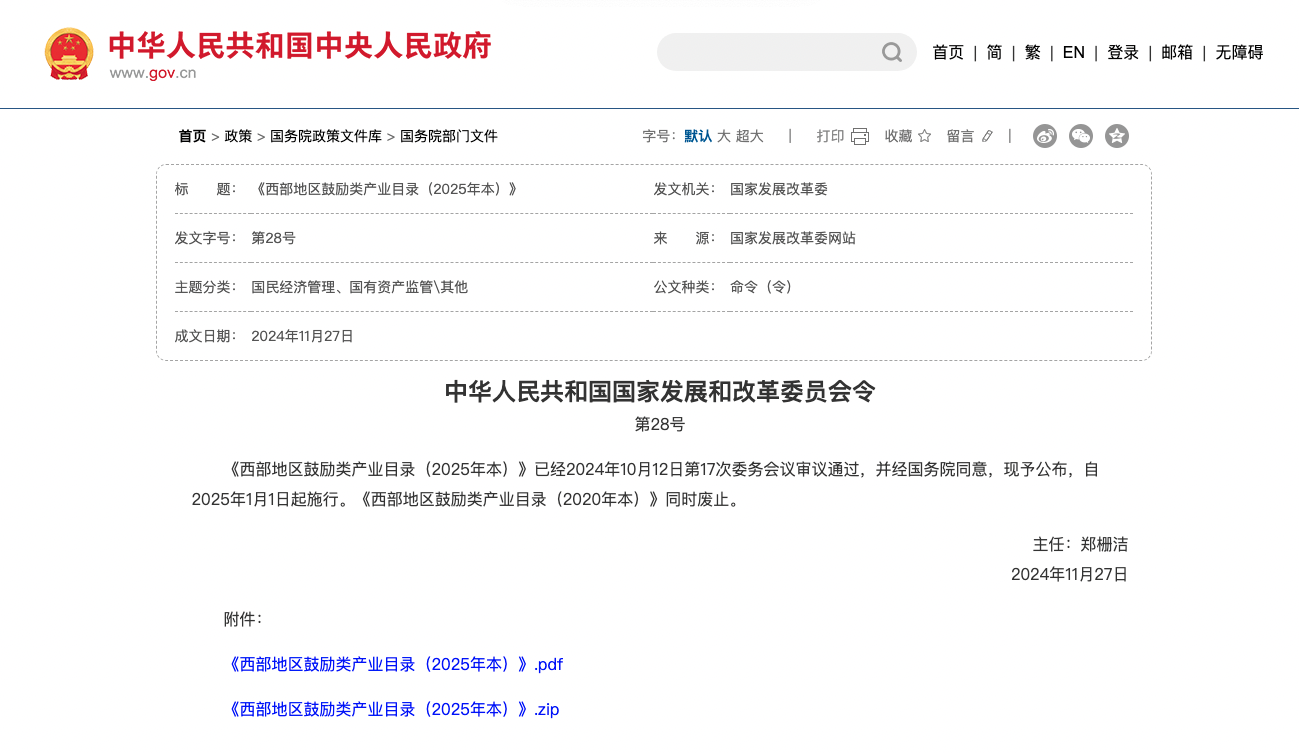Viewport: 1299px width, 753px height.
Task: Share the page to Weibo
Action: 1045,136
